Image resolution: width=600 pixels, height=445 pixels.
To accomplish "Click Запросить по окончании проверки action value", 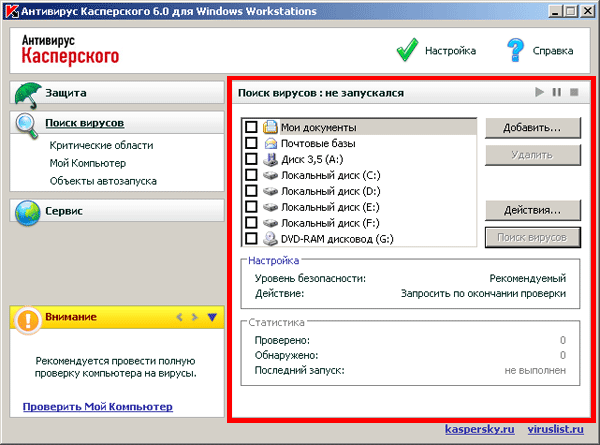I will (x=483, y=294).
